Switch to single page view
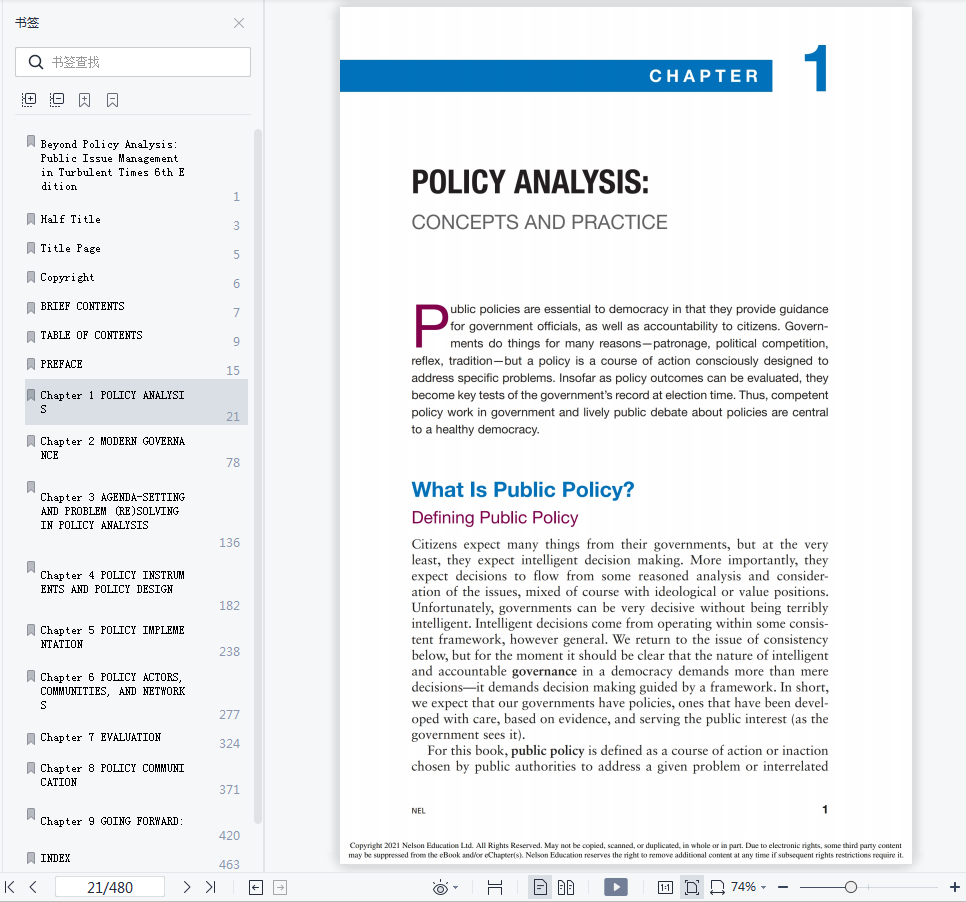 (540, 887)
